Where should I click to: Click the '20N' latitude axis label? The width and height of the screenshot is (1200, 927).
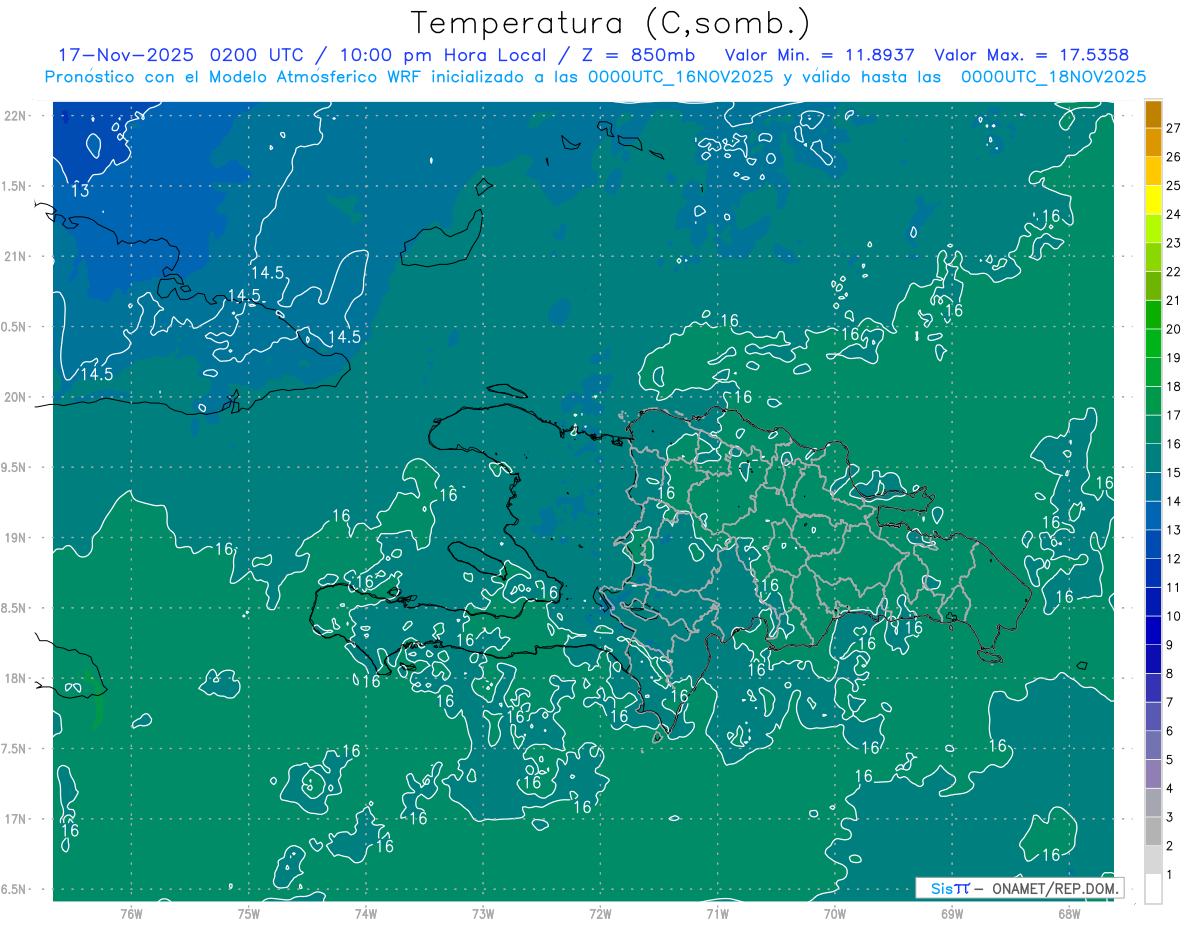(x=17, y=397)
